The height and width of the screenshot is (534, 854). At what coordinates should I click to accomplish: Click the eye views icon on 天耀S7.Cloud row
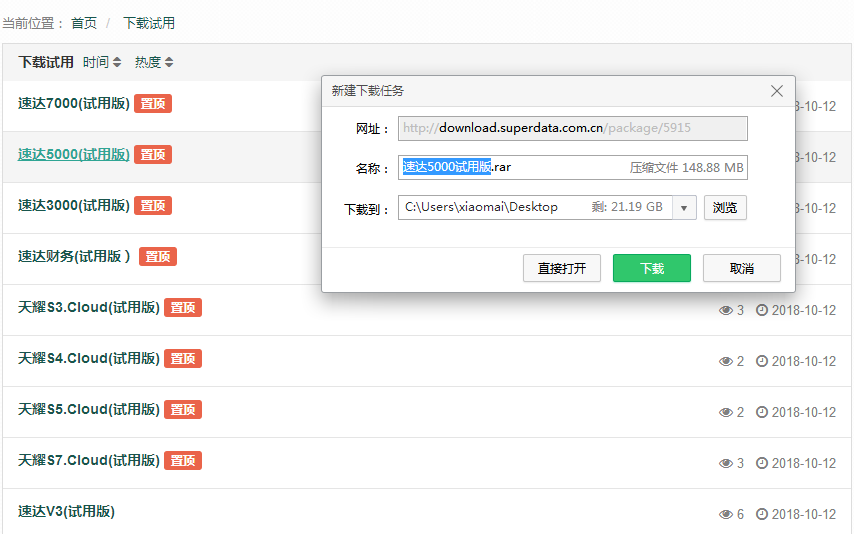coord(726,463)
